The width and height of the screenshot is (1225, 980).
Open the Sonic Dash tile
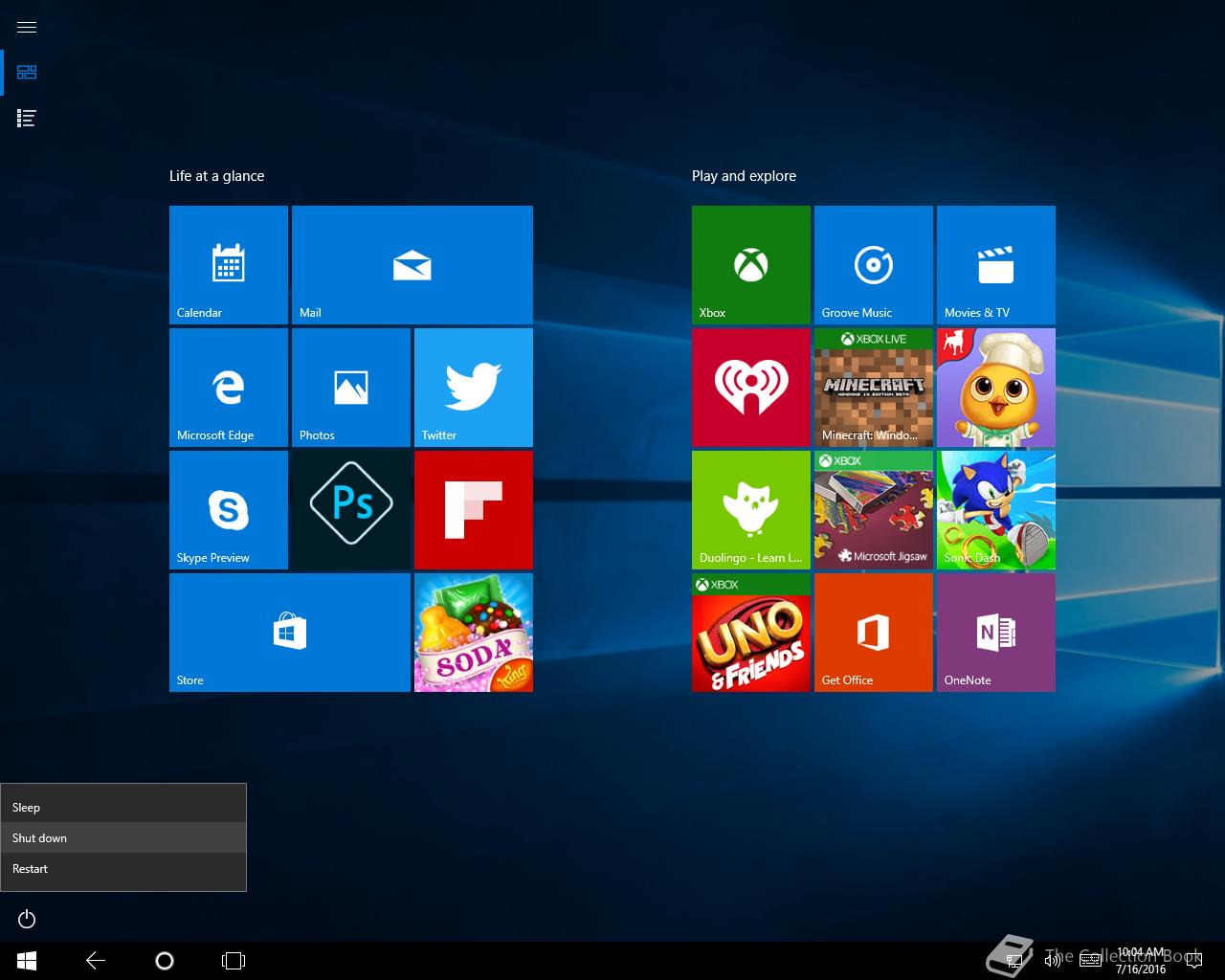pos(996,510)
